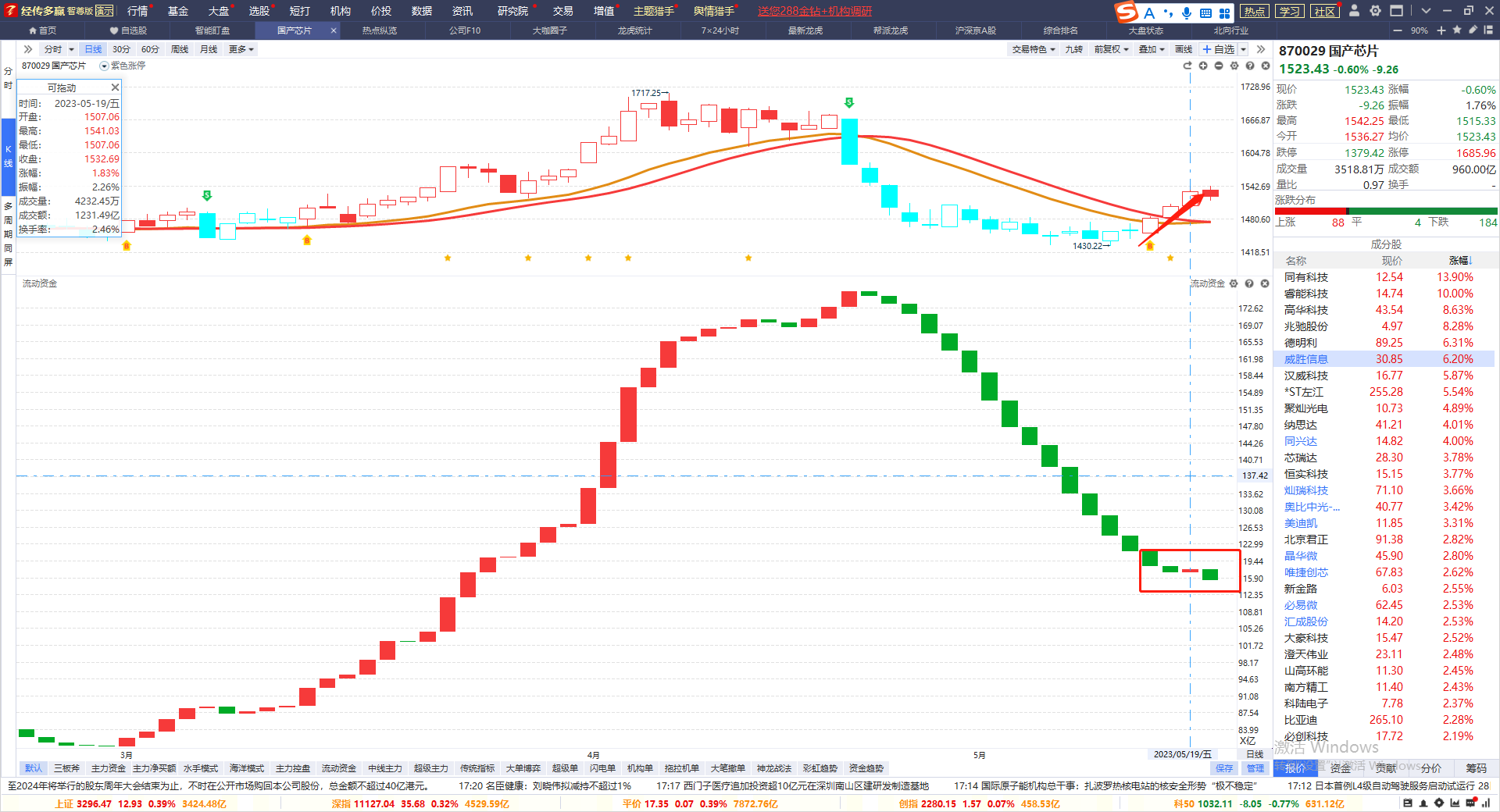Sort constituents by 涨幅 column header
The width and height of the screenshot is (1500, 812).
pyautogui.click(x=1460, y=261)
